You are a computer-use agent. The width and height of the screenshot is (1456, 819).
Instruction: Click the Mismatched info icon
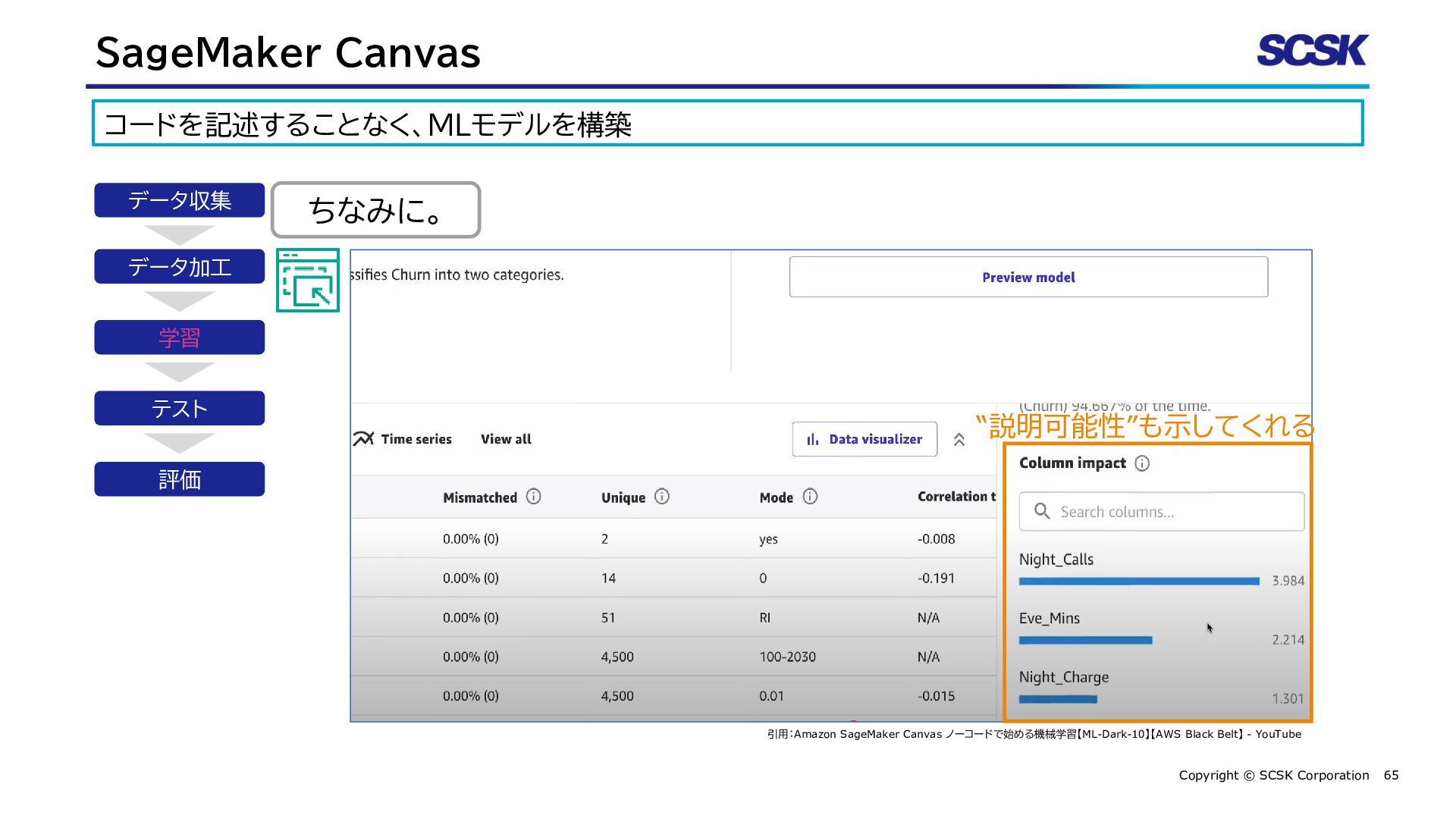pyautogui.click(x=534, y=497)
